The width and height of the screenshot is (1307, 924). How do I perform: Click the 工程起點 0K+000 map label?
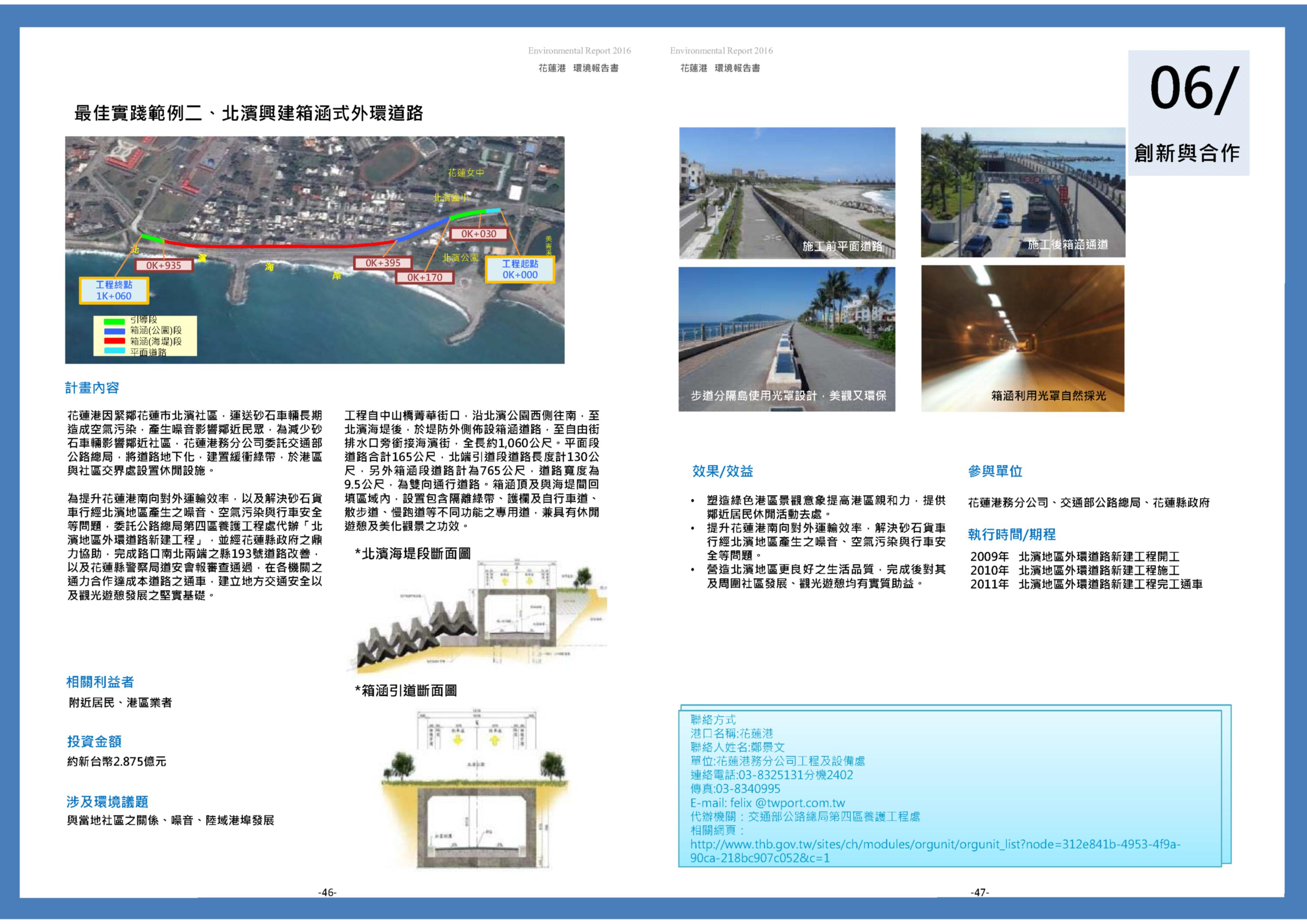coord(520,269)
